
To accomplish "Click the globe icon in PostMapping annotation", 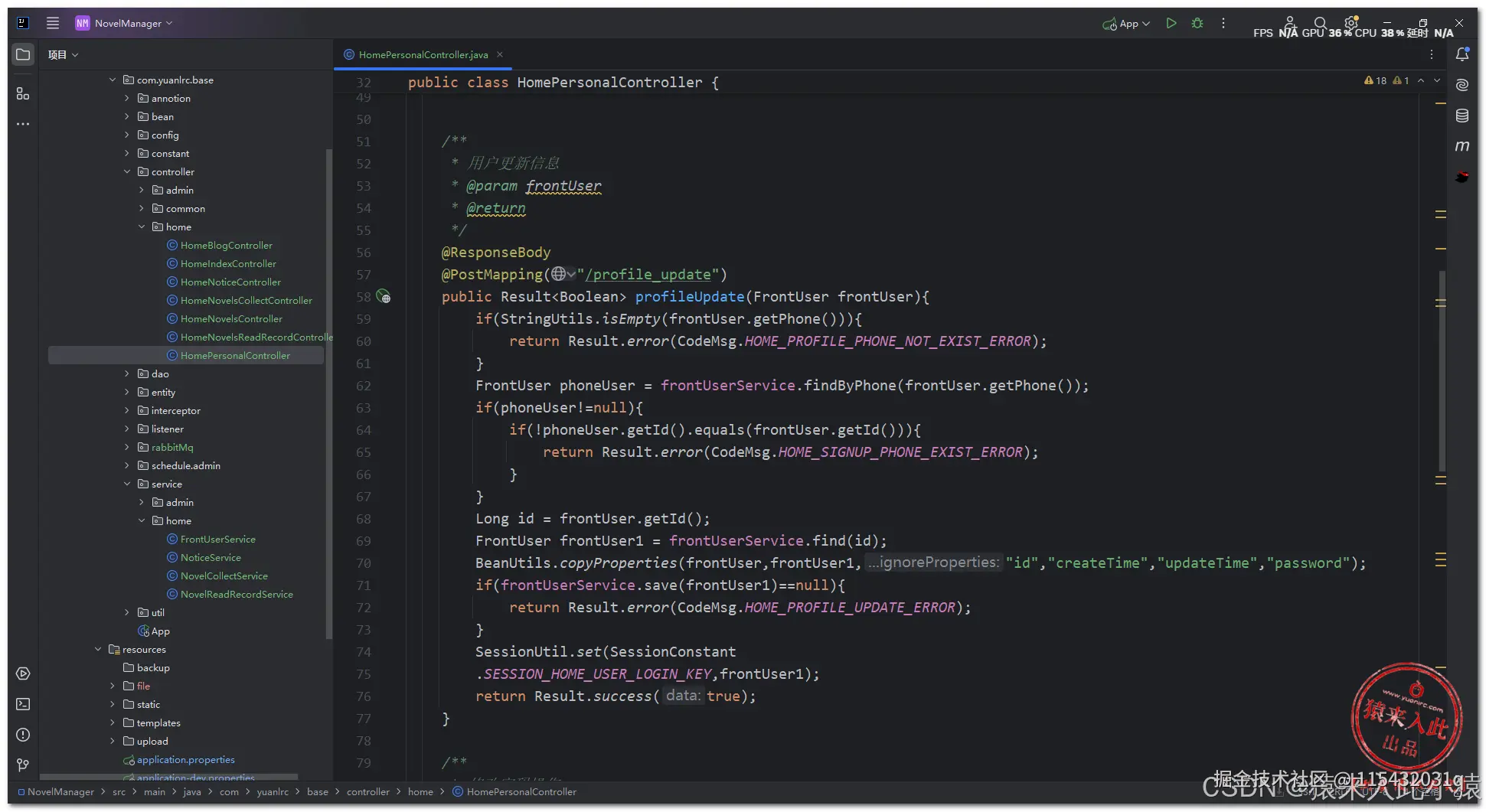I will 560,274.
